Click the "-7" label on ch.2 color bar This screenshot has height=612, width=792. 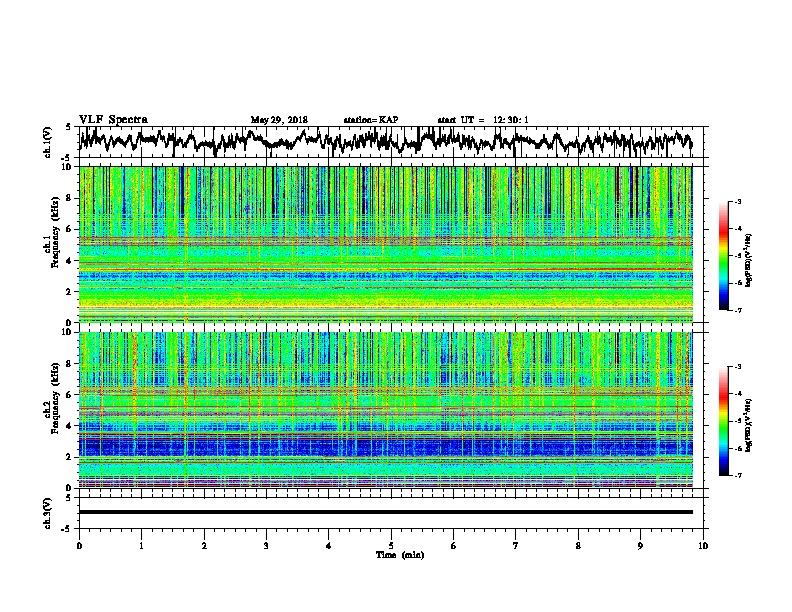click(x=738, y=475)
